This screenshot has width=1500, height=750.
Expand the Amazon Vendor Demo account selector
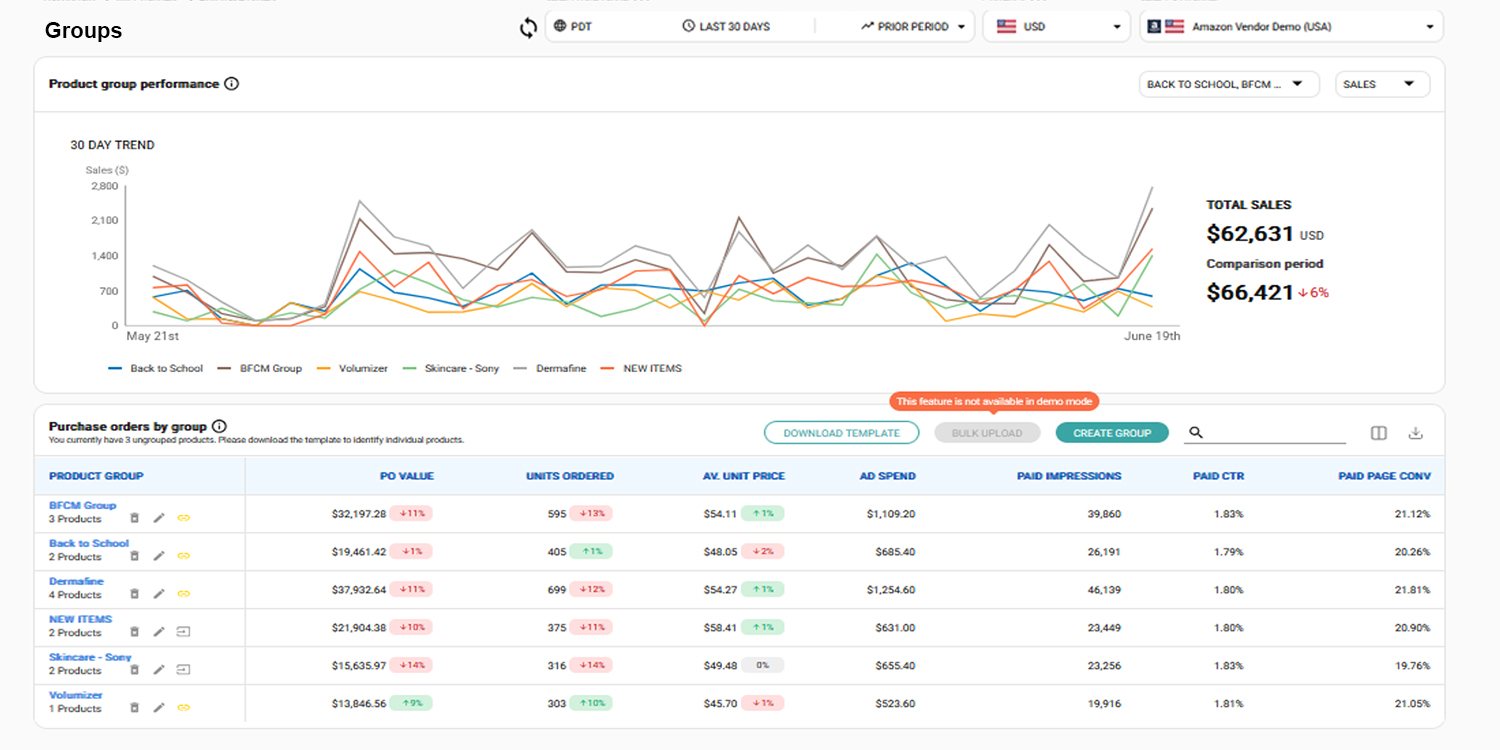[1291, 27]
